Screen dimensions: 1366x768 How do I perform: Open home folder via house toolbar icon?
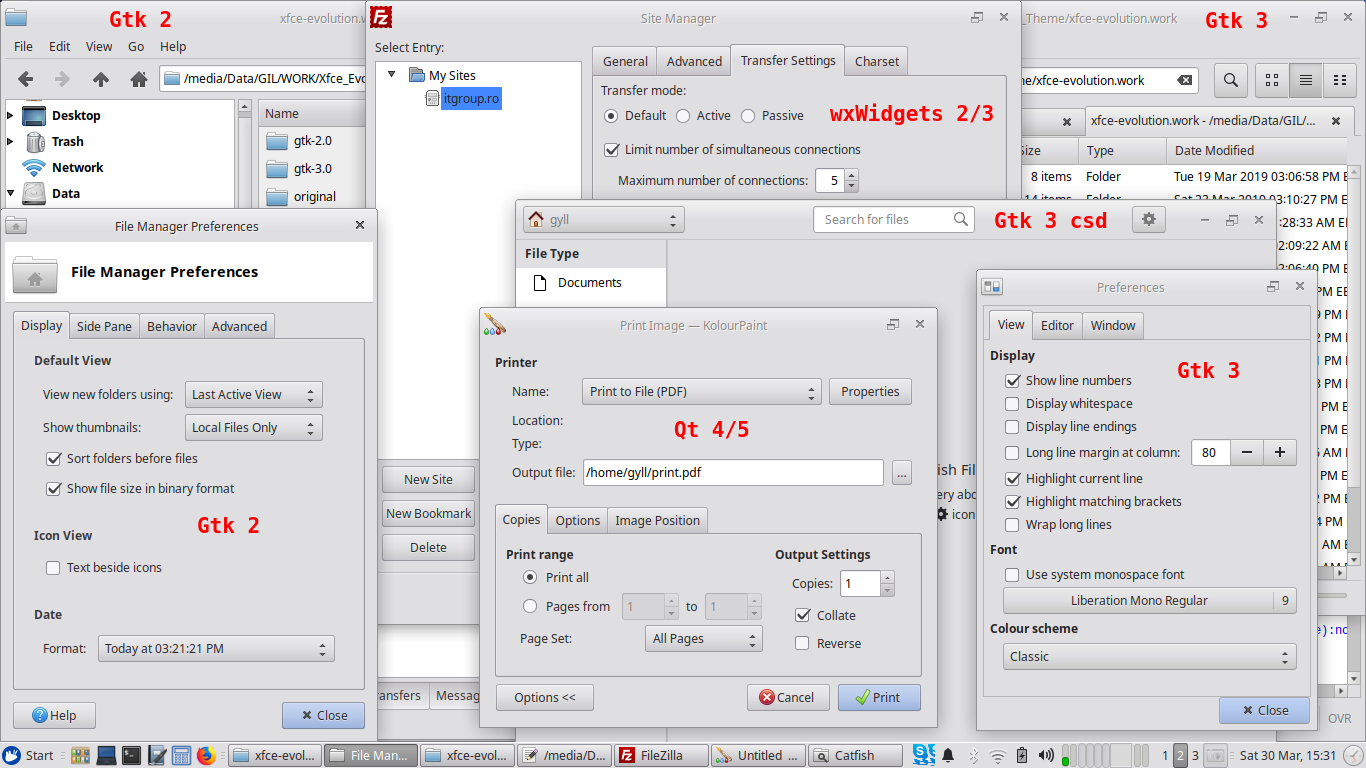tap(139, 79)
